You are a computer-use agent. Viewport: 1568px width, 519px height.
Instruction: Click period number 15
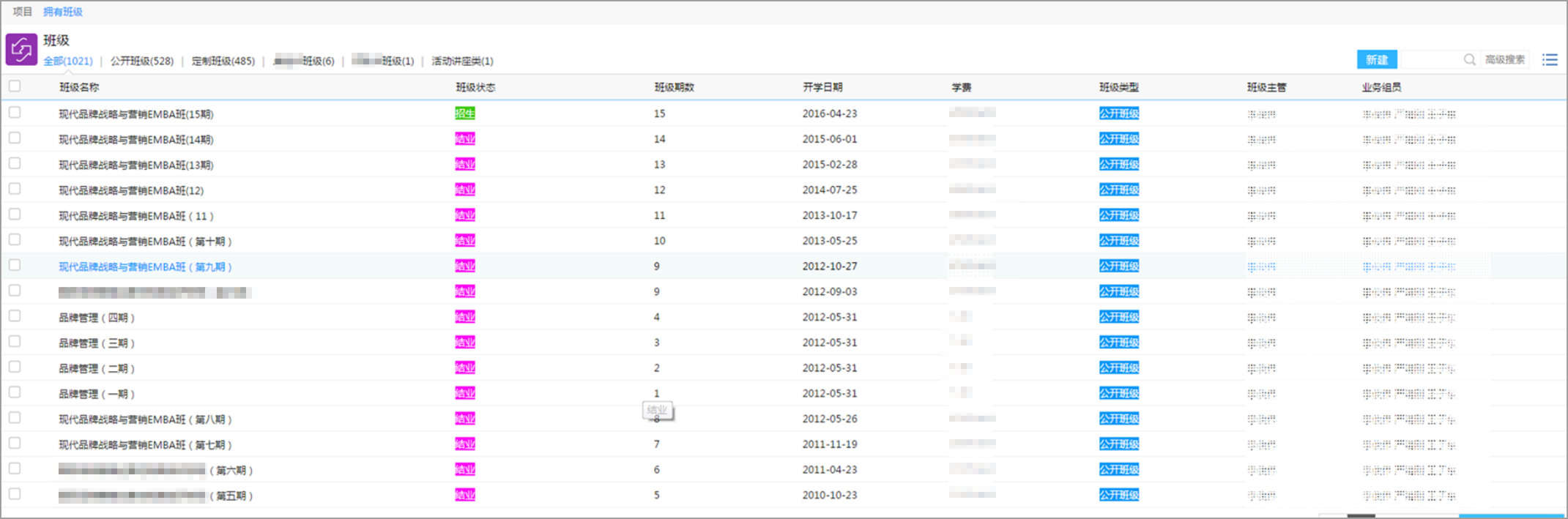(660, 113)
